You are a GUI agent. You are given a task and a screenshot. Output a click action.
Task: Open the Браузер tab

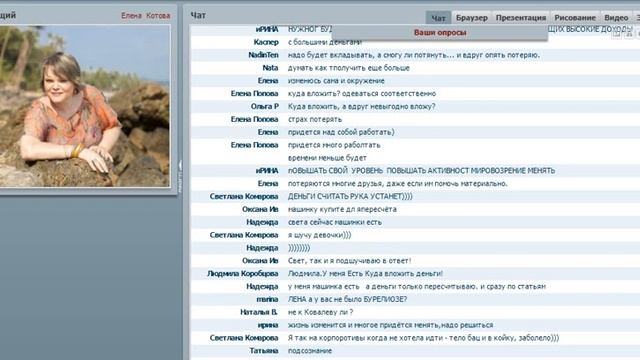(x=471, y=18)
